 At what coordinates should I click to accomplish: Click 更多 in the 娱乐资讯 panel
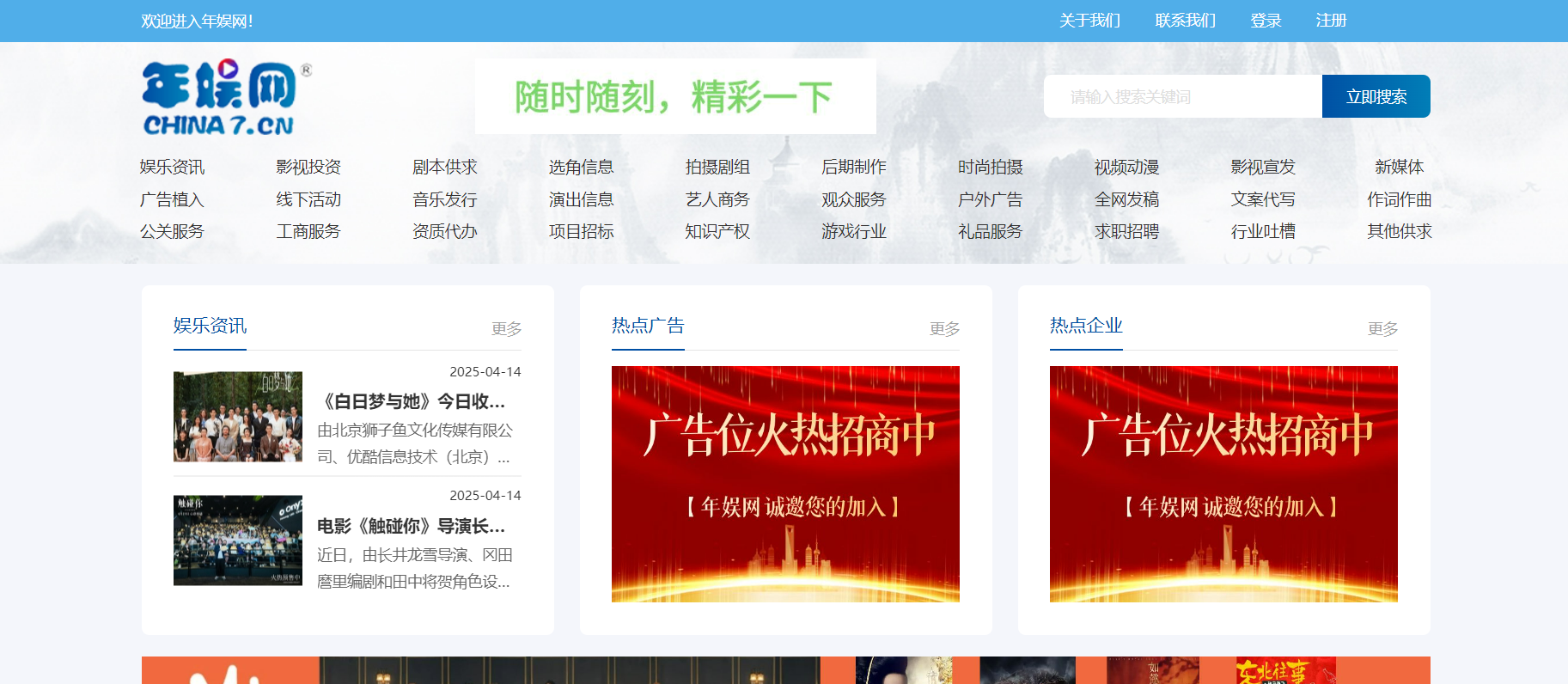(x=506, y=328)
